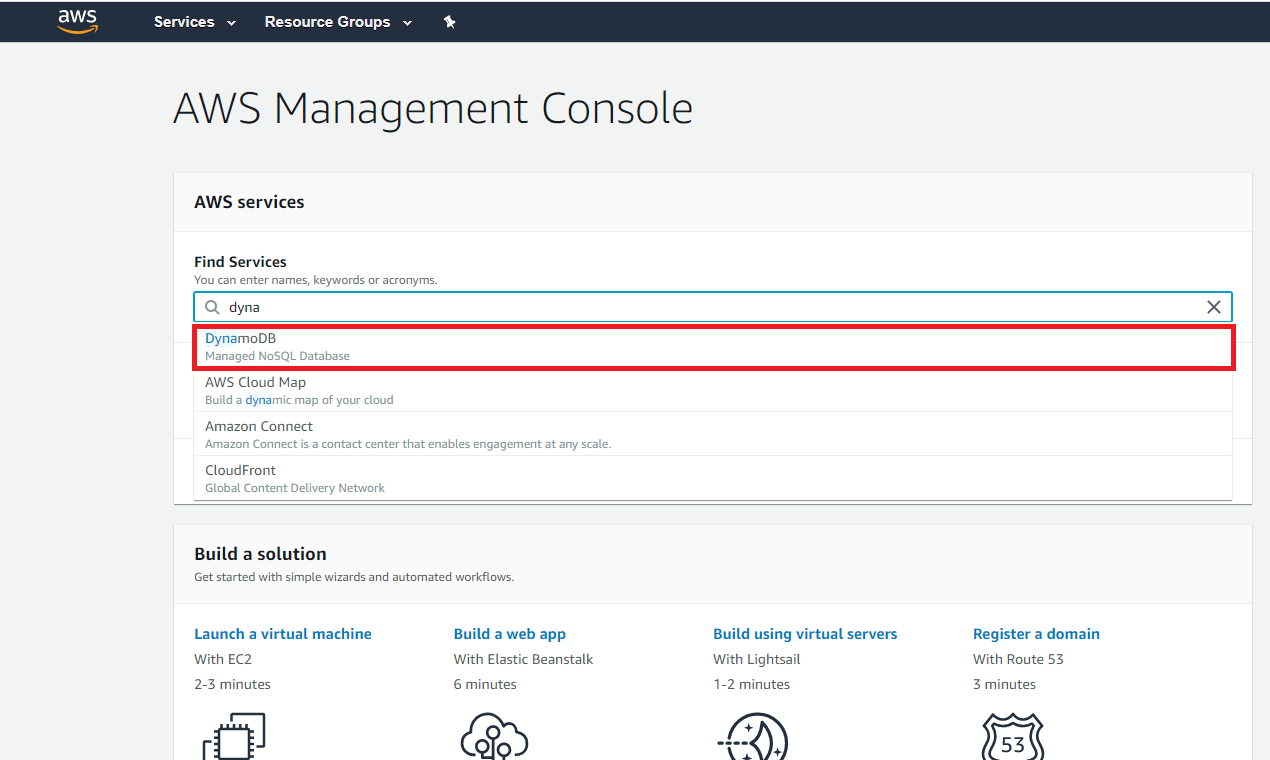This screenshot has width=1270, height=760.
Task: Open Launch a virtual machine link
Action: [283, 634]
